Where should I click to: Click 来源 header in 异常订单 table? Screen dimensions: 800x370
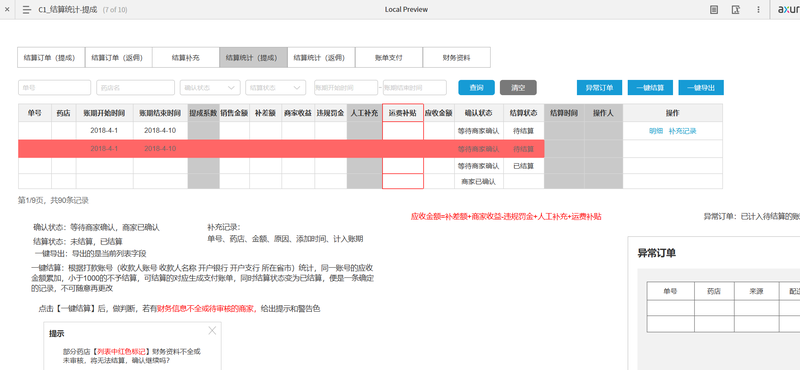[x=756, y=291]
